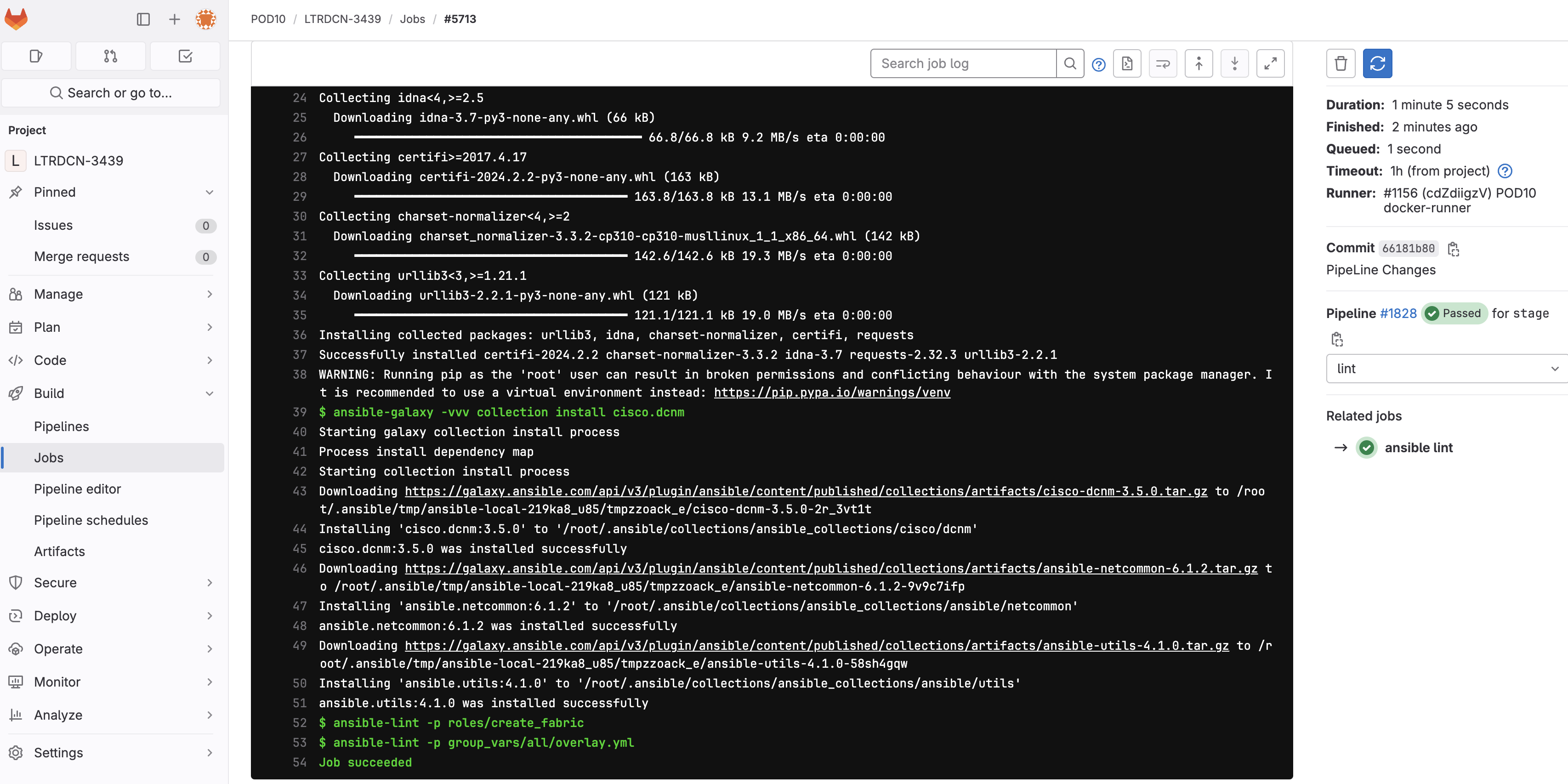The width and height of the screenshot is (1568, 784).
Task: Expand the Code menu chevron
Action: tap(210, 360)
